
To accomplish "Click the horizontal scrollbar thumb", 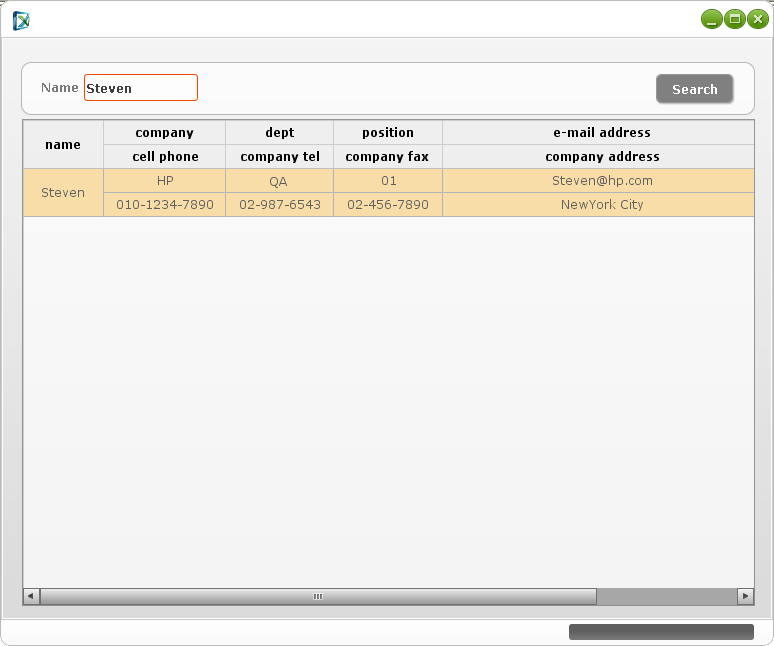I will point(318,597).
